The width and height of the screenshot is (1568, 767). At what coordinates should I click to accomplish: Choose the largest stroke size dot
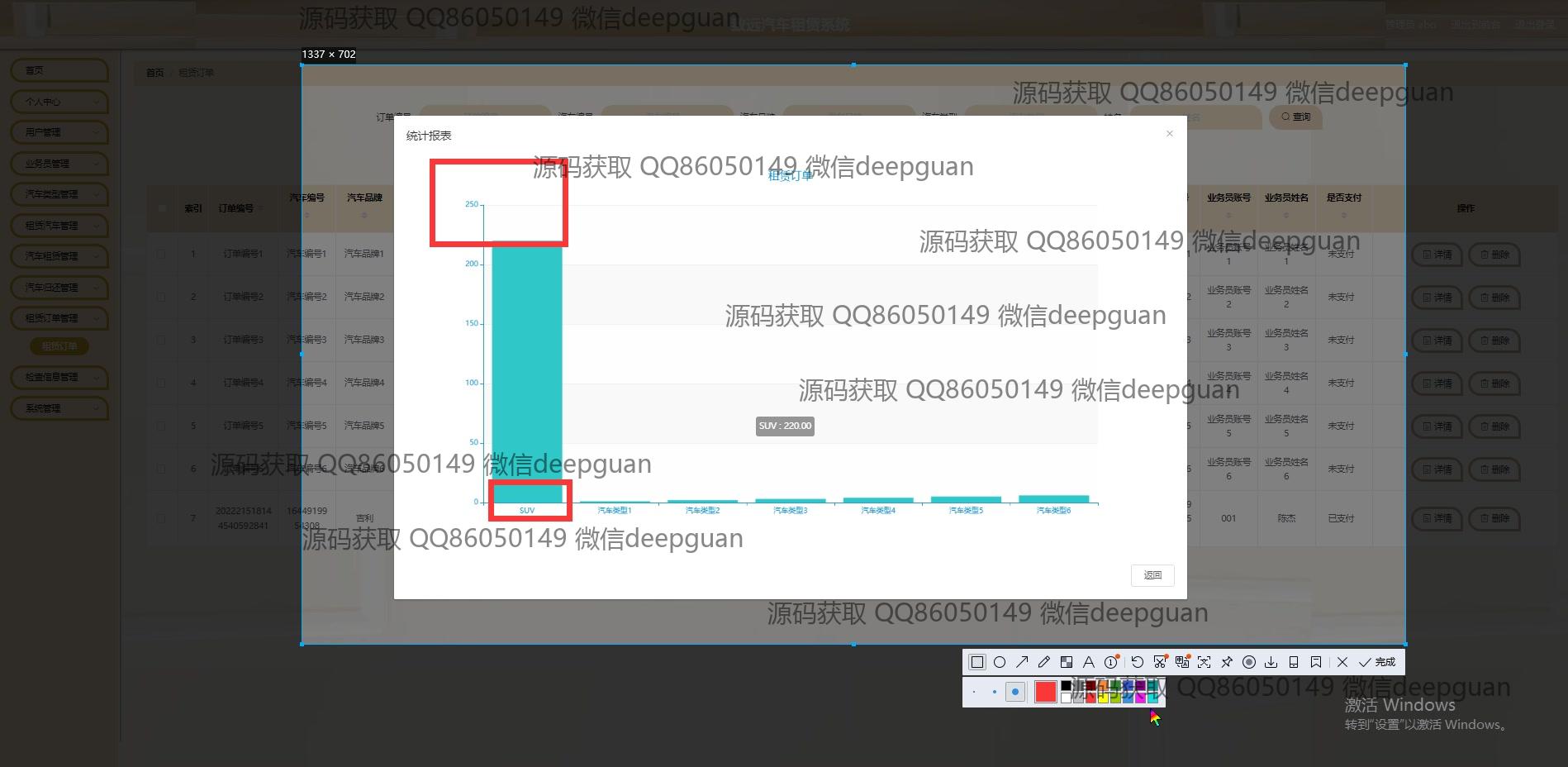1015,692
